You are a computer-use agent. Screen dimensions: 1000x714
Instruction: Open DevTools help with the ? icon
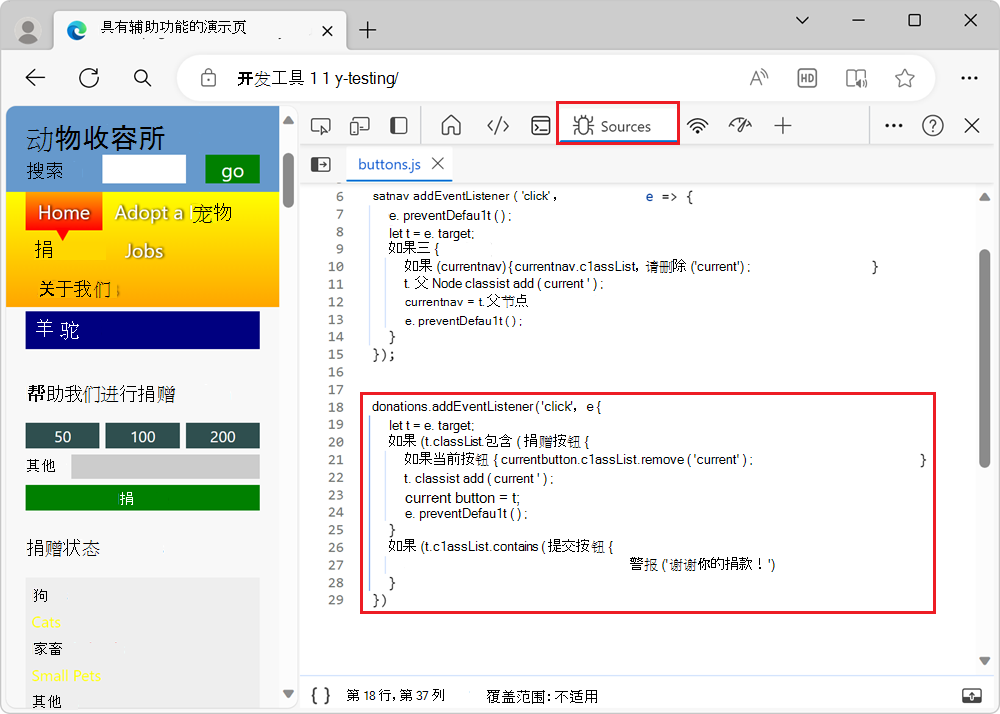[x=933, y=125]
